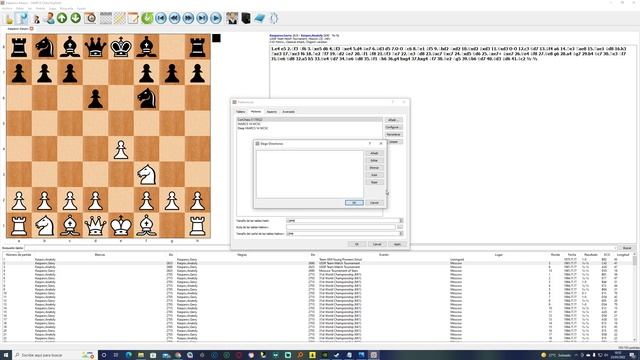The height and width of the screenshot is (360, 640).
Task: Jump to game start with first-move button
Action: point(161,18)
